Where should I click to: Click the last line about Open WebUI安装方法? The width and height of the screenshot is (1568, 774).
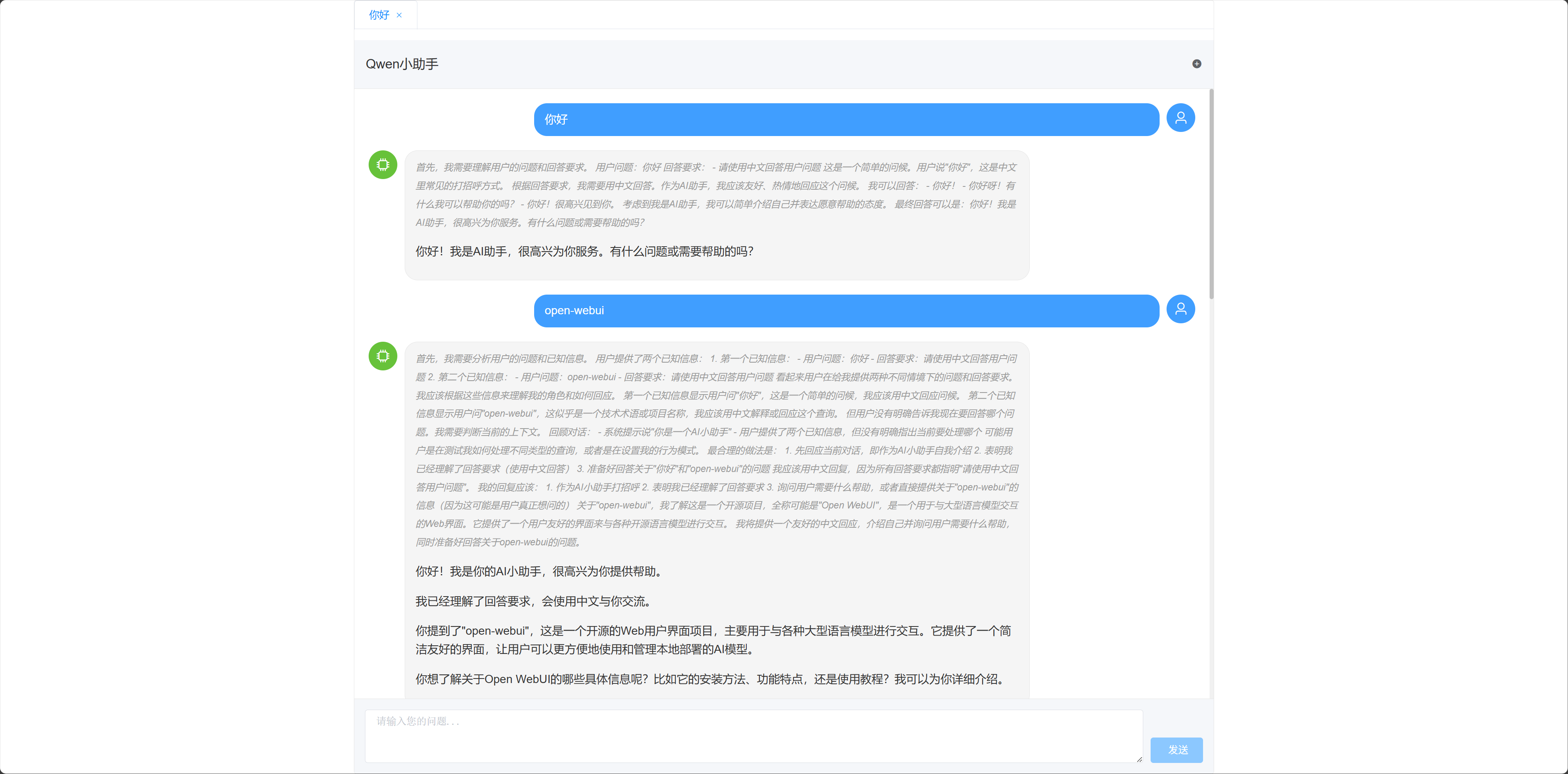click(x=709, y=679)
